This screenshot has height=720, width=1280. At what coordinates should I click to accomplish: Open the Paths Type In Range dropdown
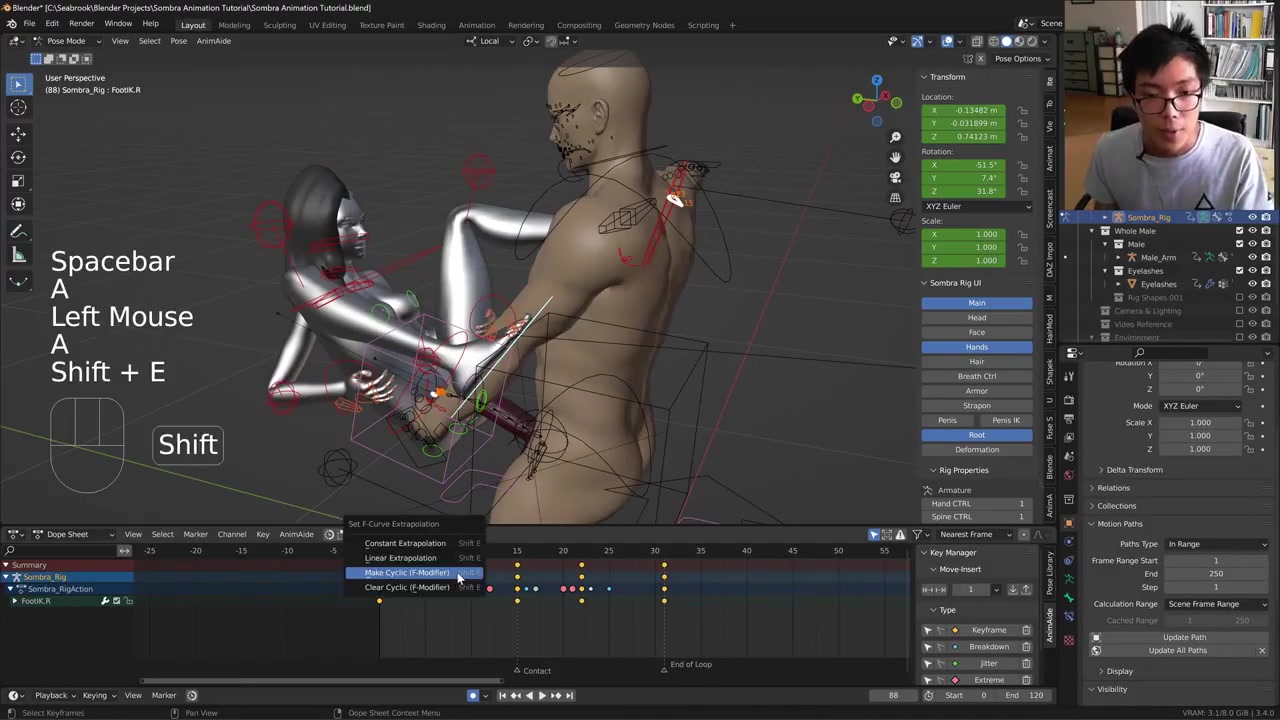(1217, 544)
